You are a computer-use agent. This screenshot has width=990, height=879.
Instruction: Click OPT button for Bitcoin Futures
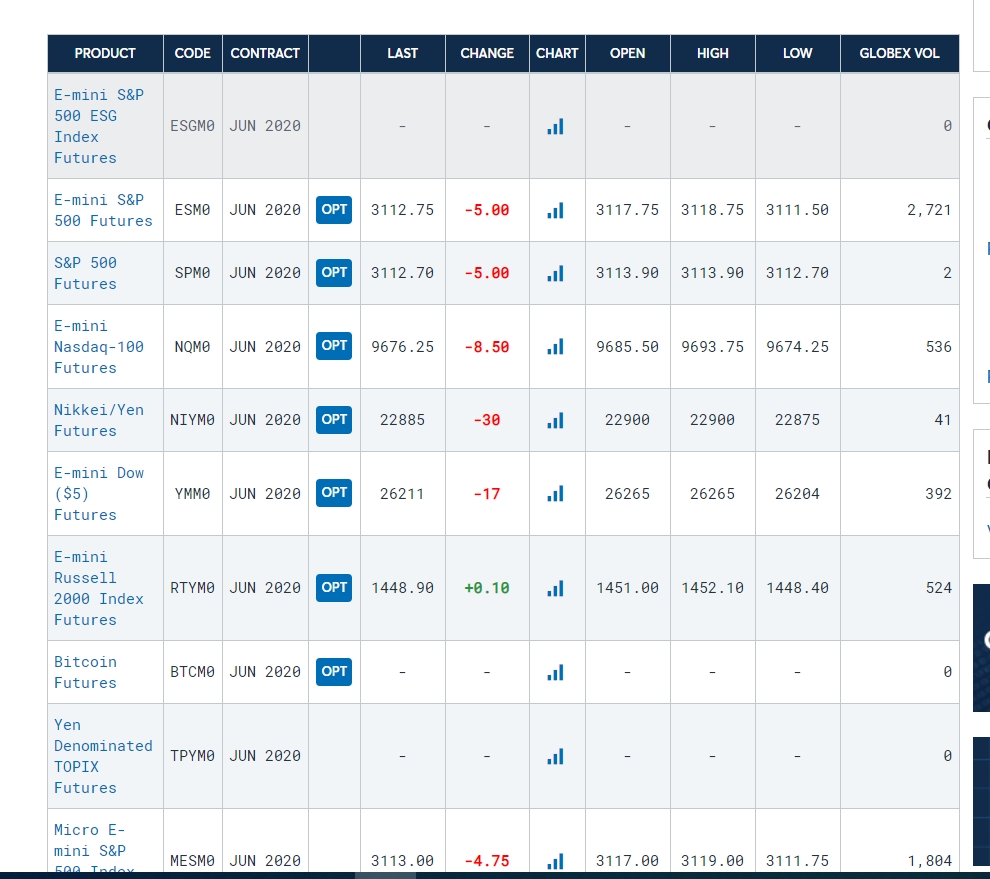pyautogui.click(x=334, y=672)
